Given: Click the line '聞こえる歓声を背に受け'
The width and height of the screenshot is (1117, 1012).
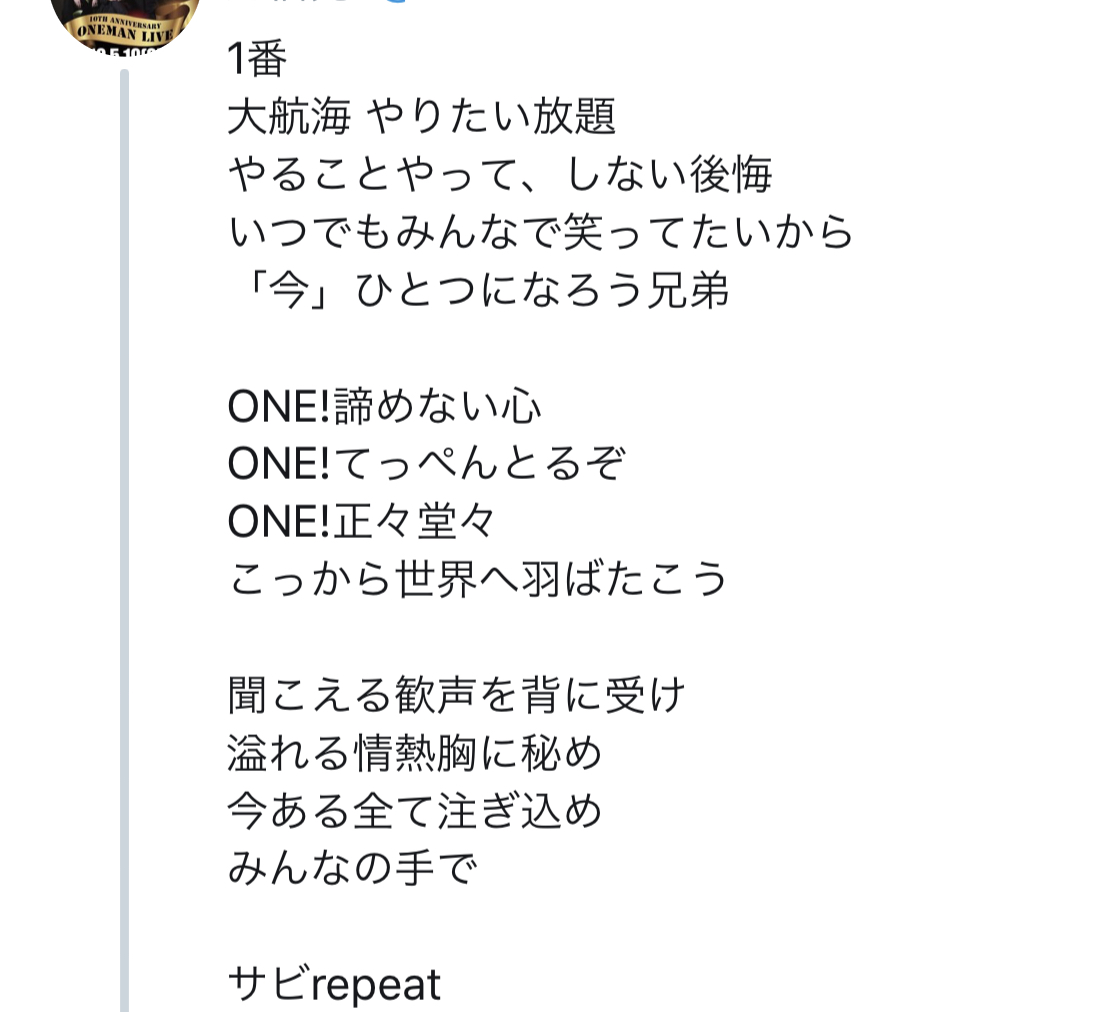Looking at the screenshot, I should pos(457,695).
